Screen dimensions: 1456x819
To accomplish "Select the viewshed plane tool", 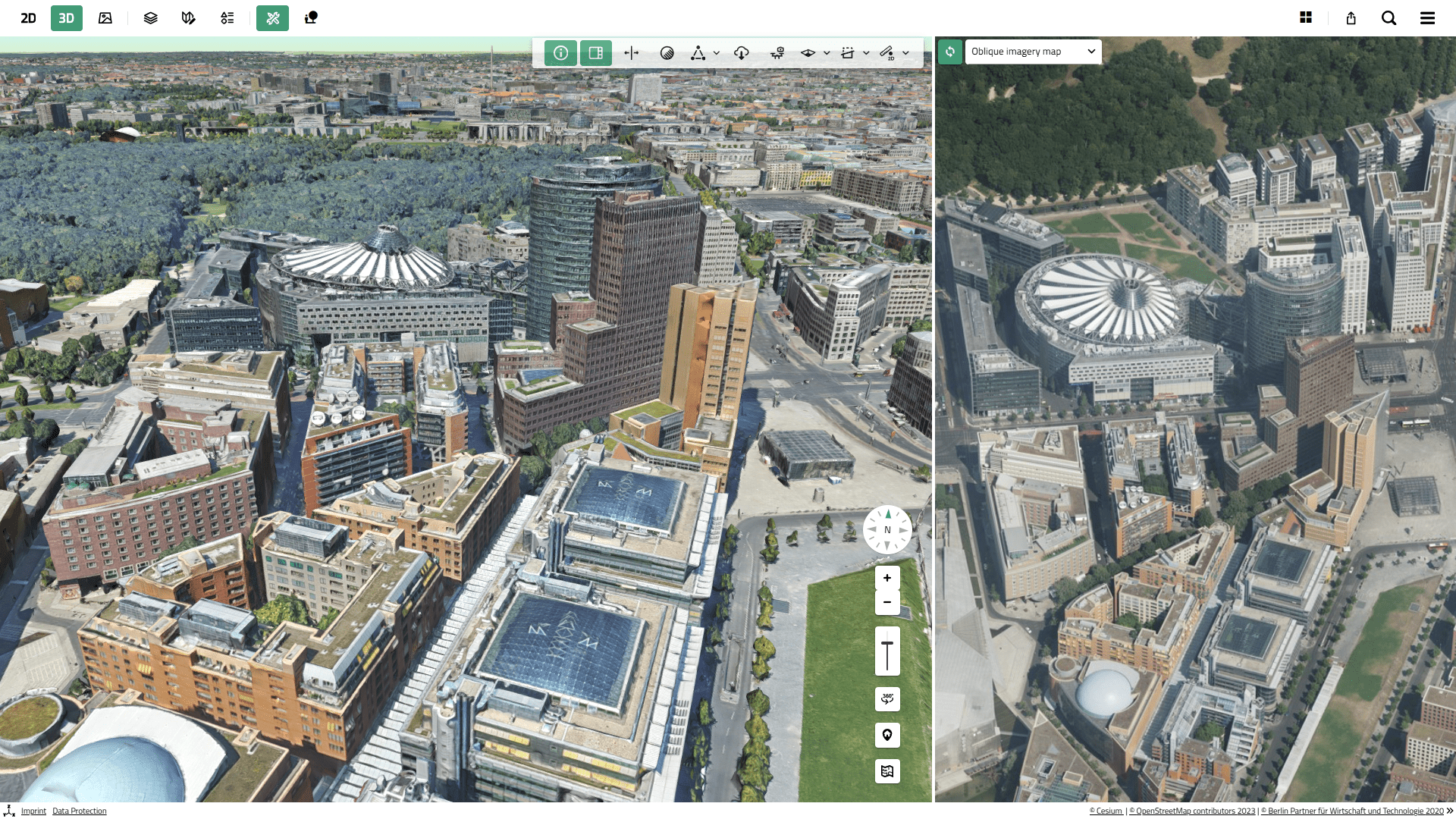I will [808, 53].
